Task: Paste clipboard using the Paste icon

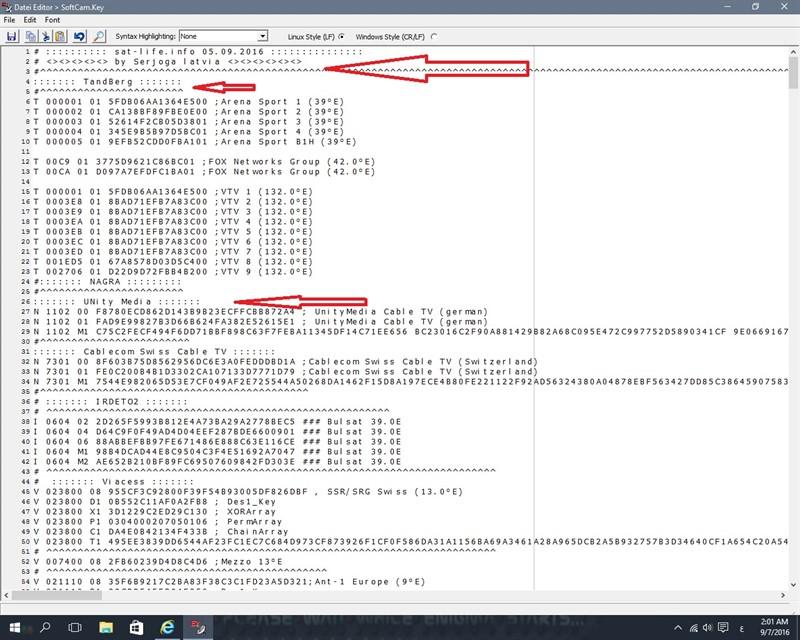Action: tap(60, 36)
